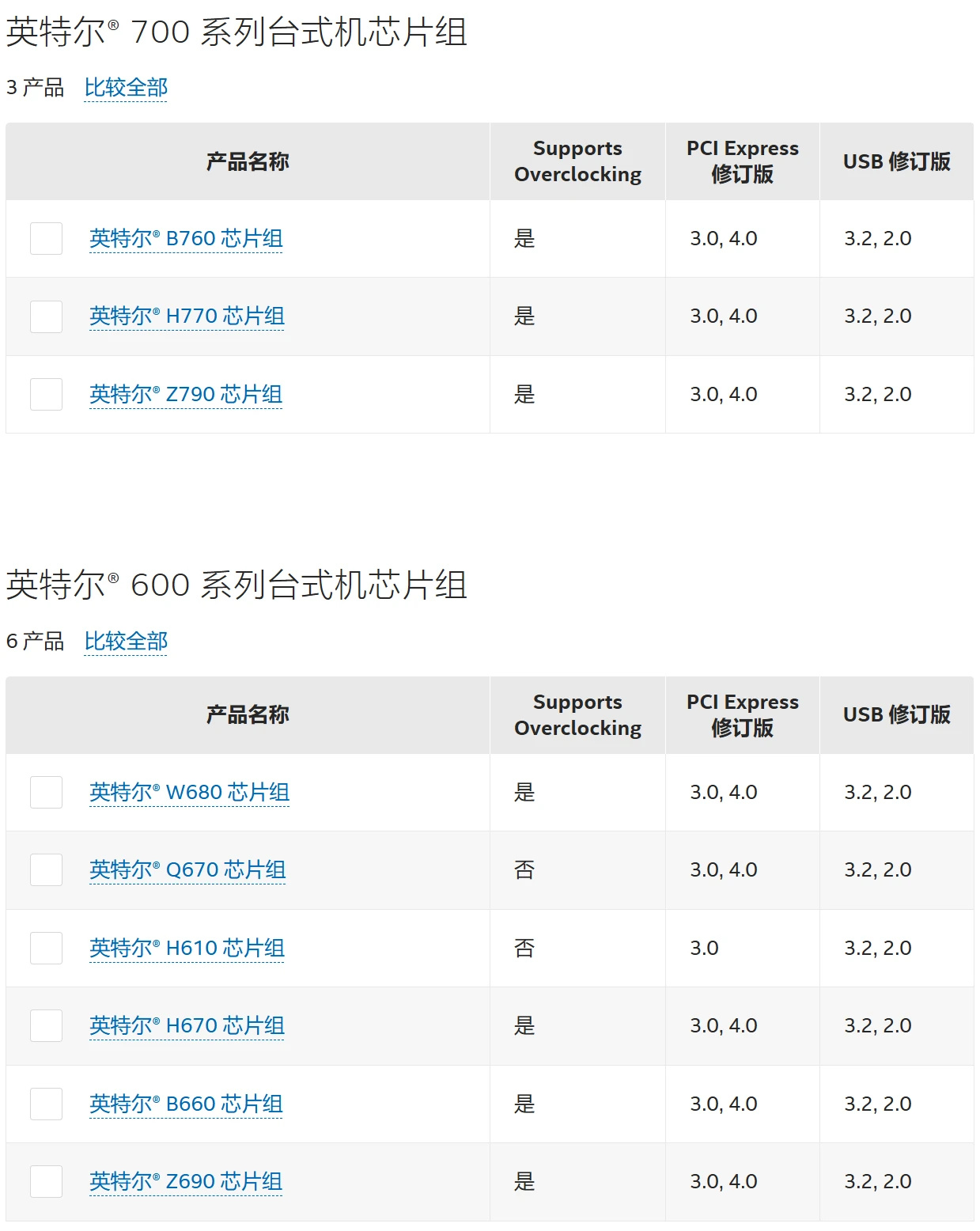Screen dimensions: 980x1231
Task: Tick the checkbox for B760 chipset row
Action: point(46,238)
